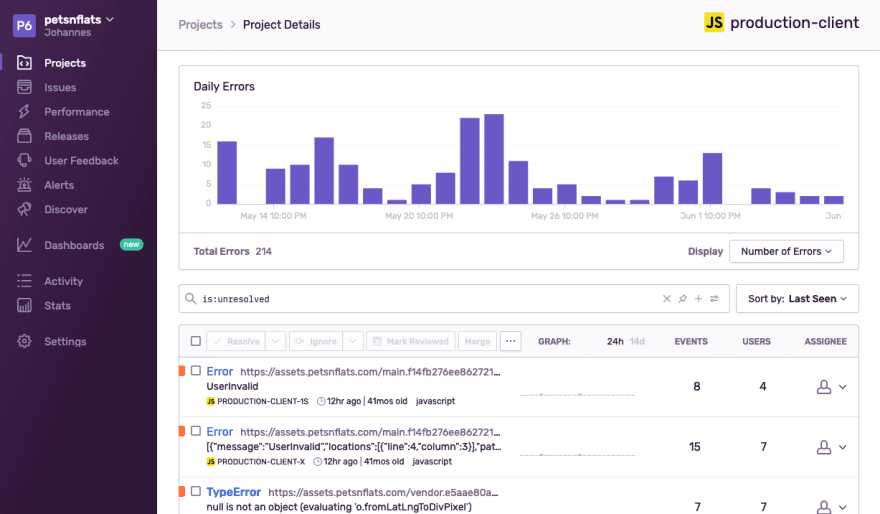Expand assignee dropdown for UserInvalid issue
The image size is (880, 514).
(x=842, y=387)
